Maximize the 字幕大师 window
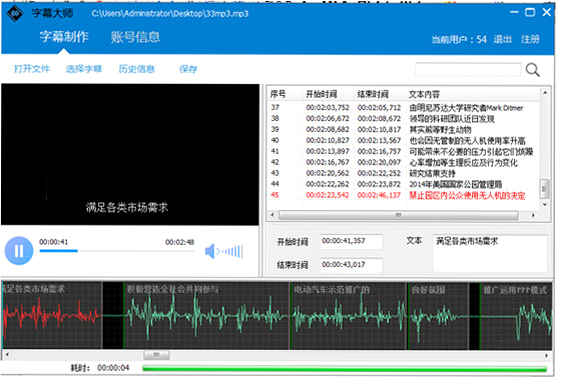Screen dimensions: 569x380 tap(530, 12)
